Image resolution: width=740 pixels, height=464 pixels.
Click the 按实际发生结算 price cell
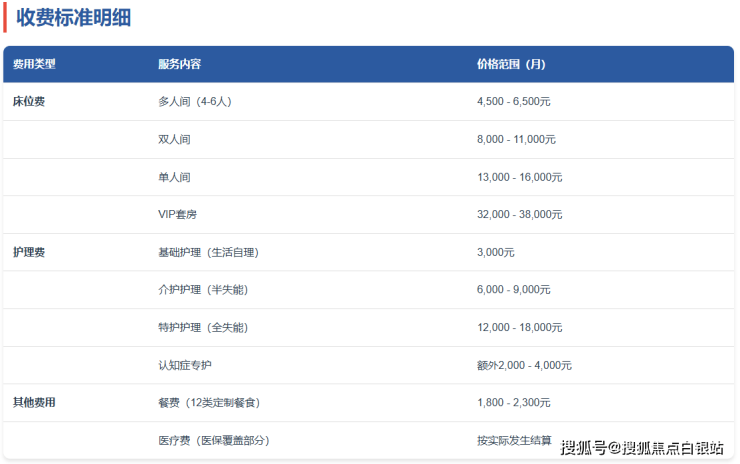514,440
